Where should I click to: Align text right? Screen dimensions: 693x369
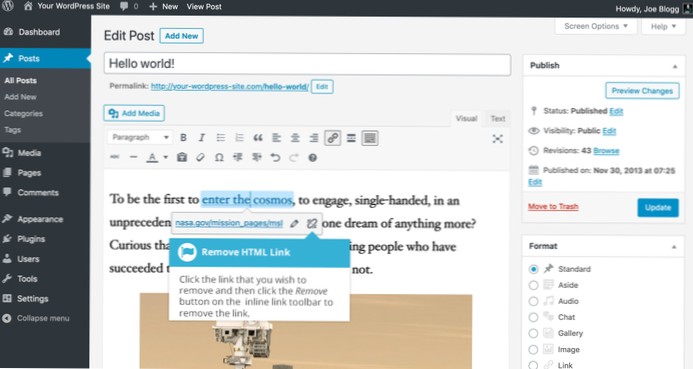coord(314,138)
